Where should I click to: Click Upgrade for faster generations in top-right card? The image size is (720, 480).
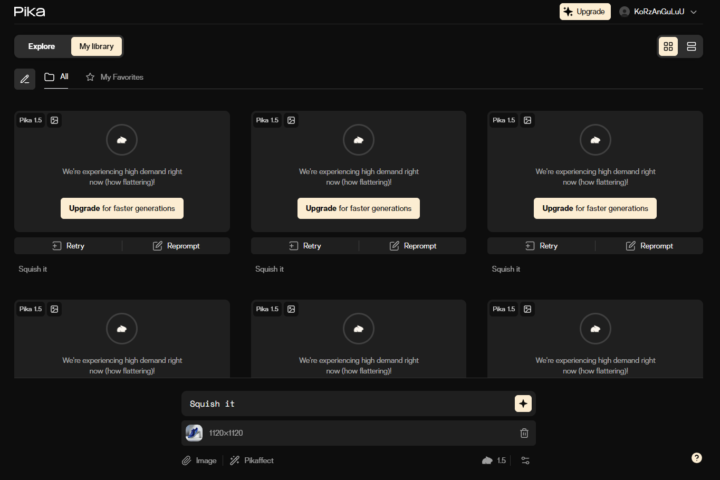point(595,209)
